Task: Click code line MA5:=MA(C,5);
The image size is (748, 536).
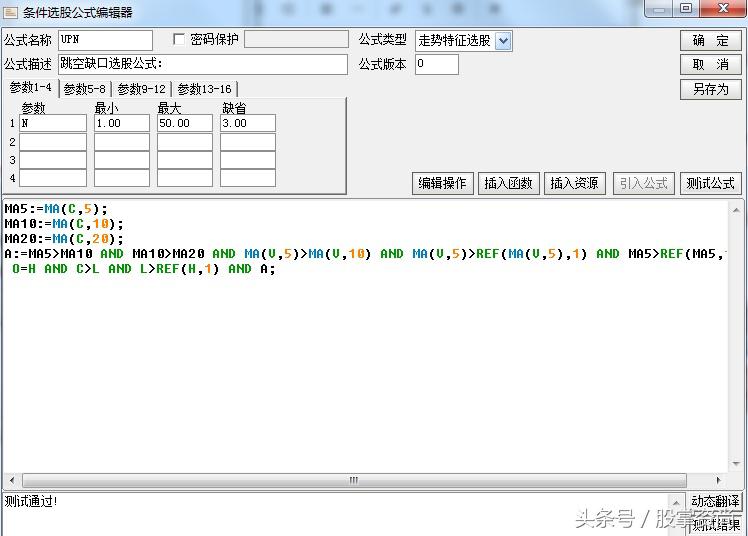Action: pos(56,208)
